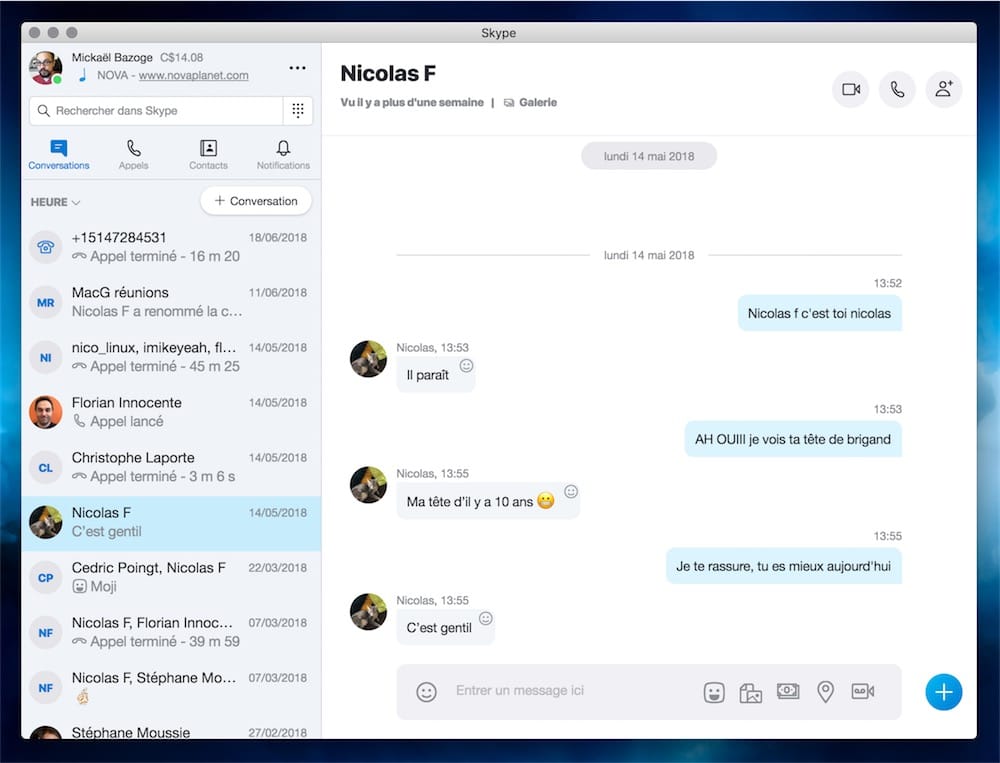
Task: Click the CP avatar for Cedric Poingt
Action: coord(45,577)
